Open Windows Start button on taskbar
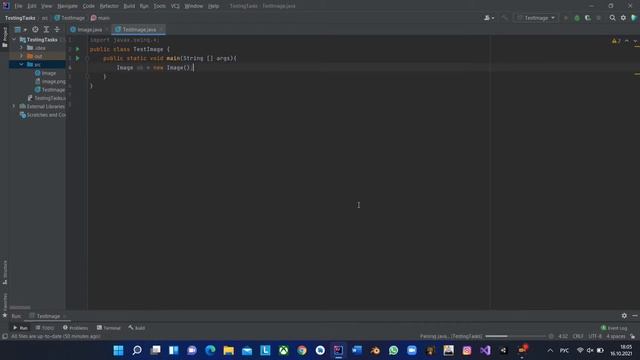640x360 pixels. coord(118,350)
